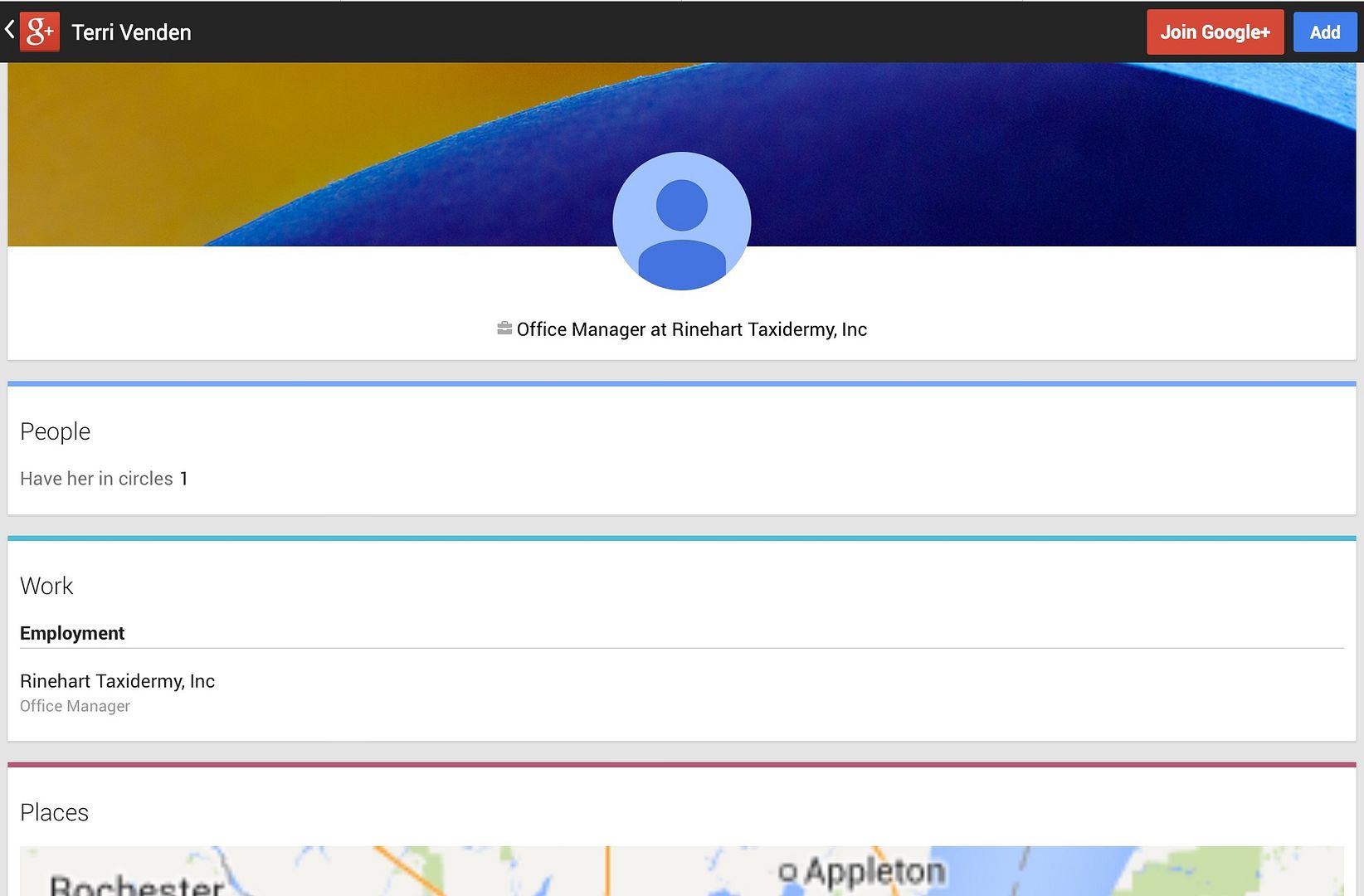Click the Places section heading

(54, 812)
